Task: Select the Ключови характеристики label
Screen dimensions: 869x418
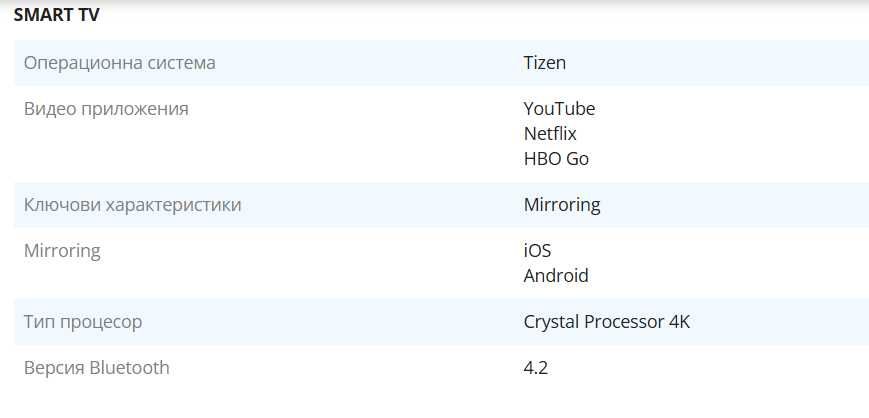Action: tap(132, 205)
